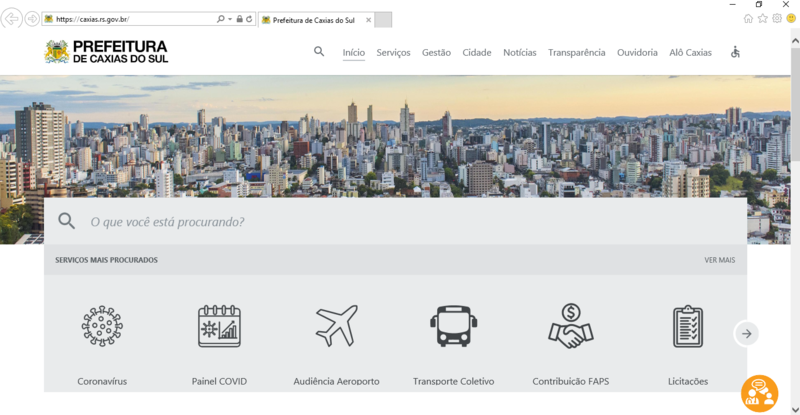This screenshot has width=800, height=415.
Task: Refresh the page with the reload icon
Action: pyautogui.click(x=249, y=19)
